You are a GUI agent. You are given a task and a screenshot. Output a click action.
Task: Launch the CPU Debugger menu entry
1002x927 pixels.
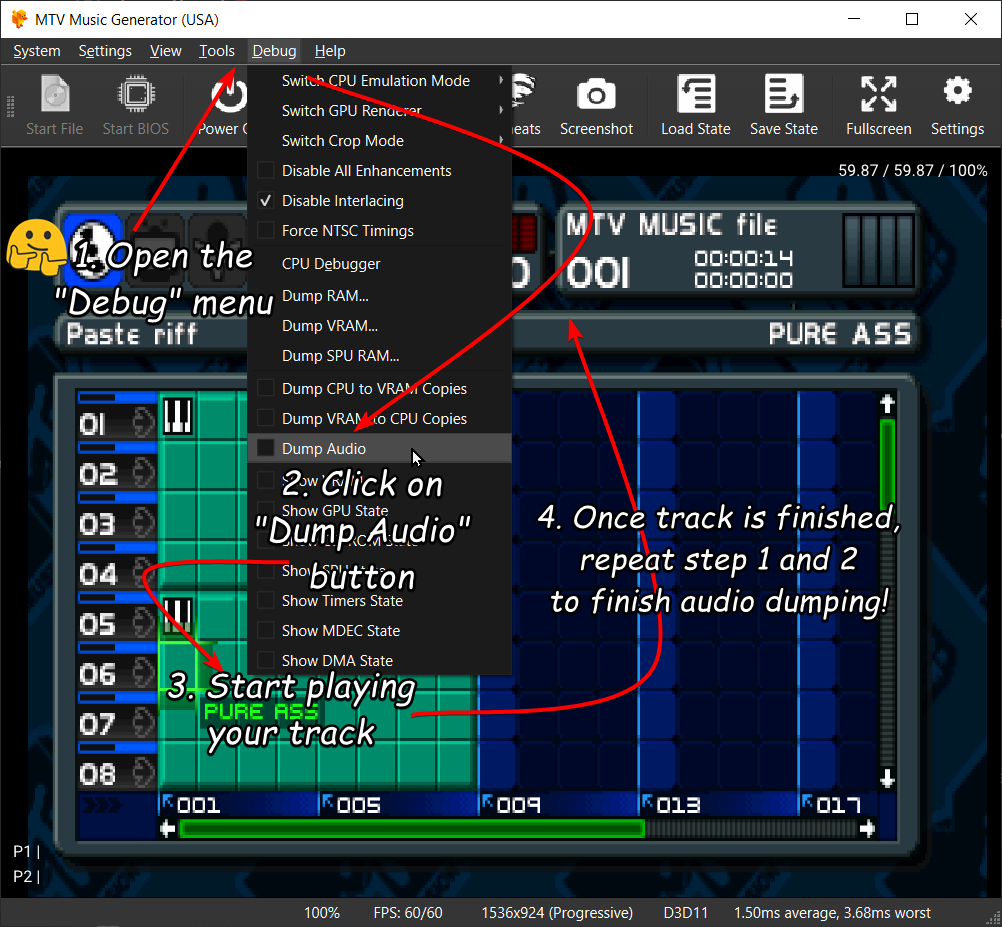380,264
